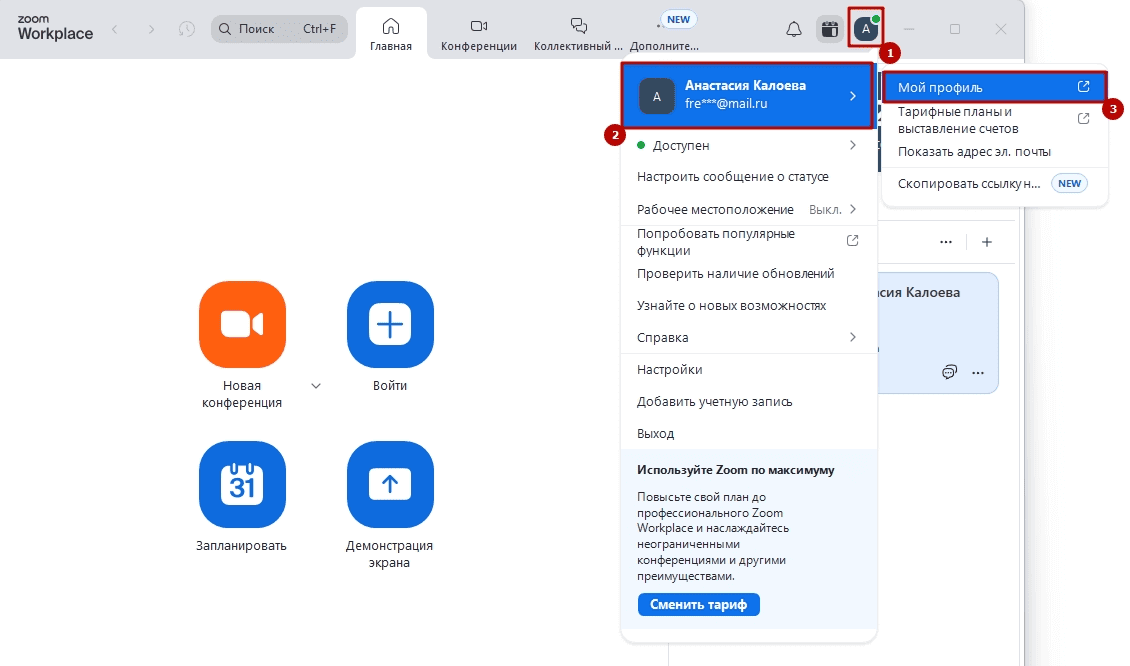The image size is (1130, 666).
Task: Click the gift box icon in header
Action: pyautogui.click(x=830, y=29)
